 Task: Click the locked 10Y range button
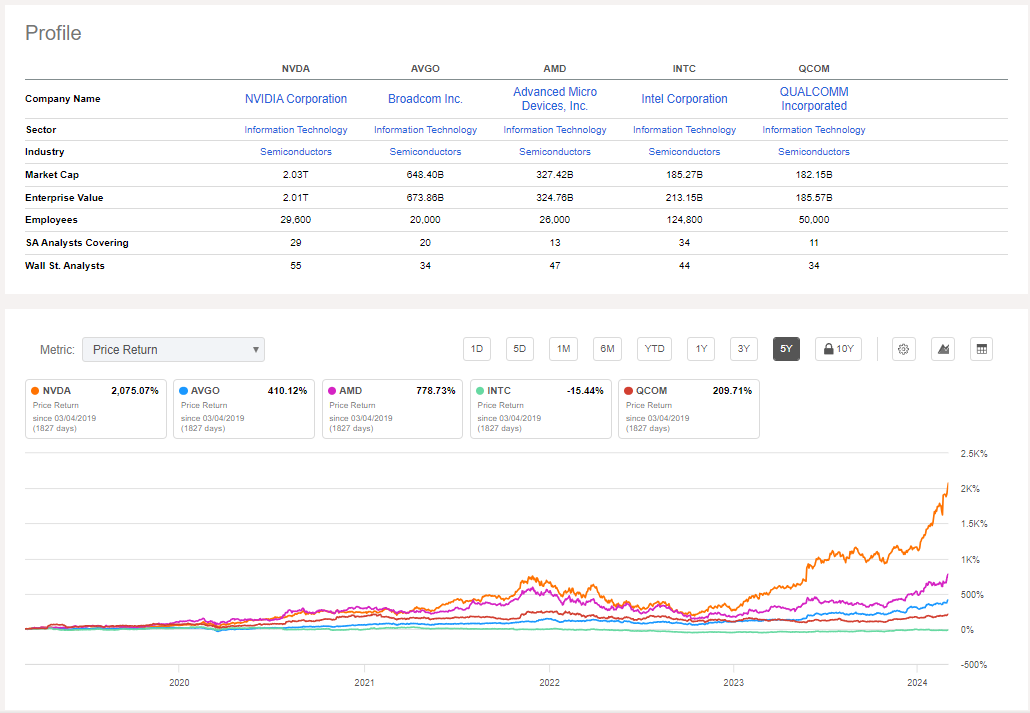(x=839, y=349)
